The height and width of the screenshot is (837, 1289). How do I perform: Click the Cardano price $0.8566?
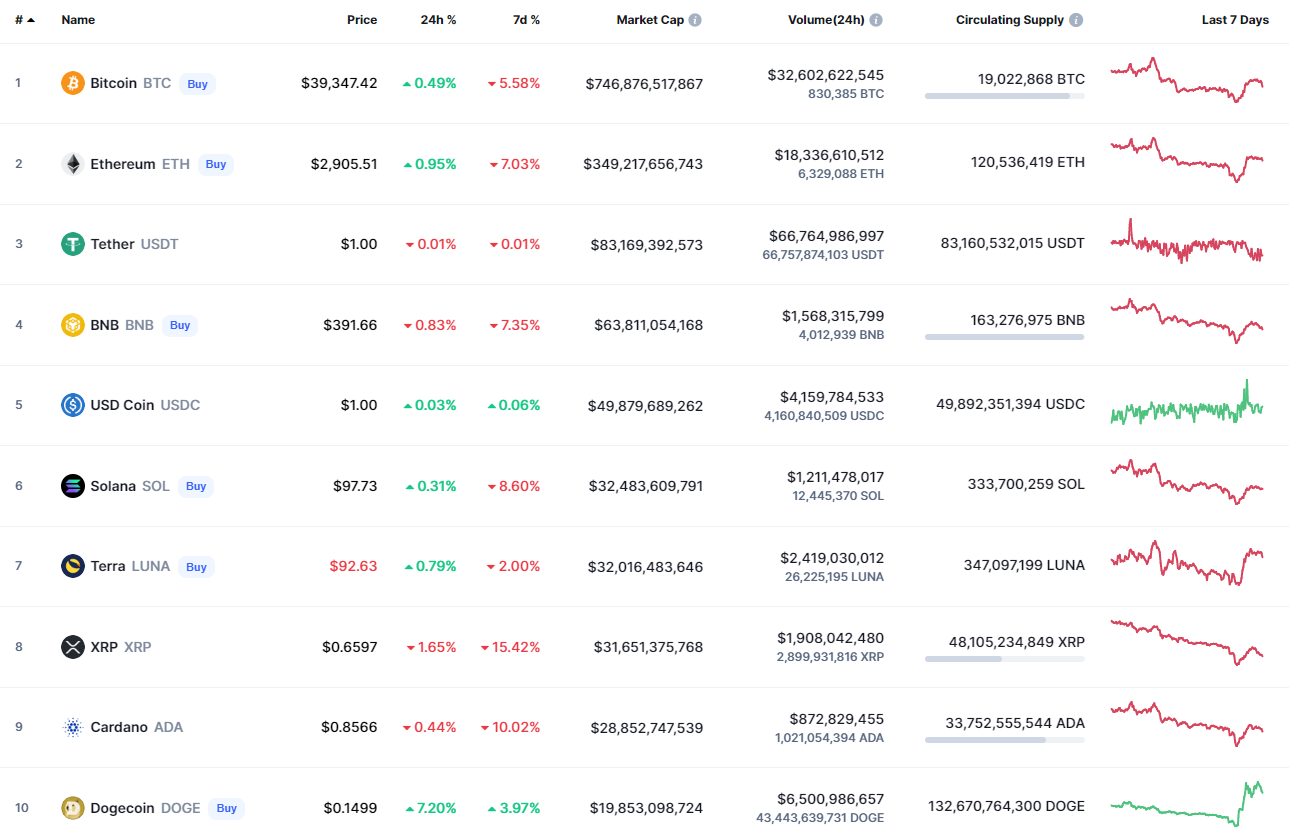click(x=349, y=727)
